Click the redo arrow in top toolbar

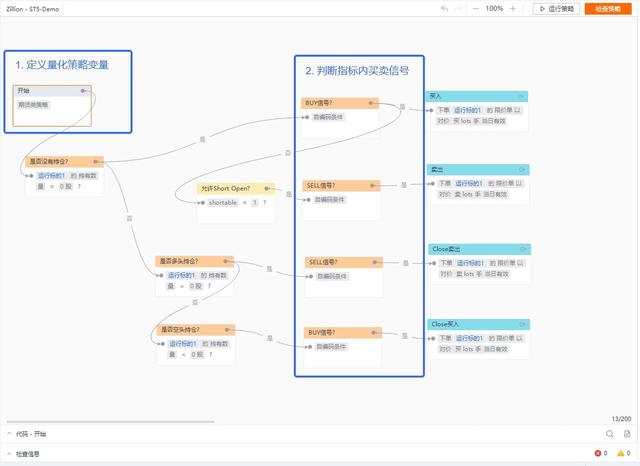coord(458,9)
